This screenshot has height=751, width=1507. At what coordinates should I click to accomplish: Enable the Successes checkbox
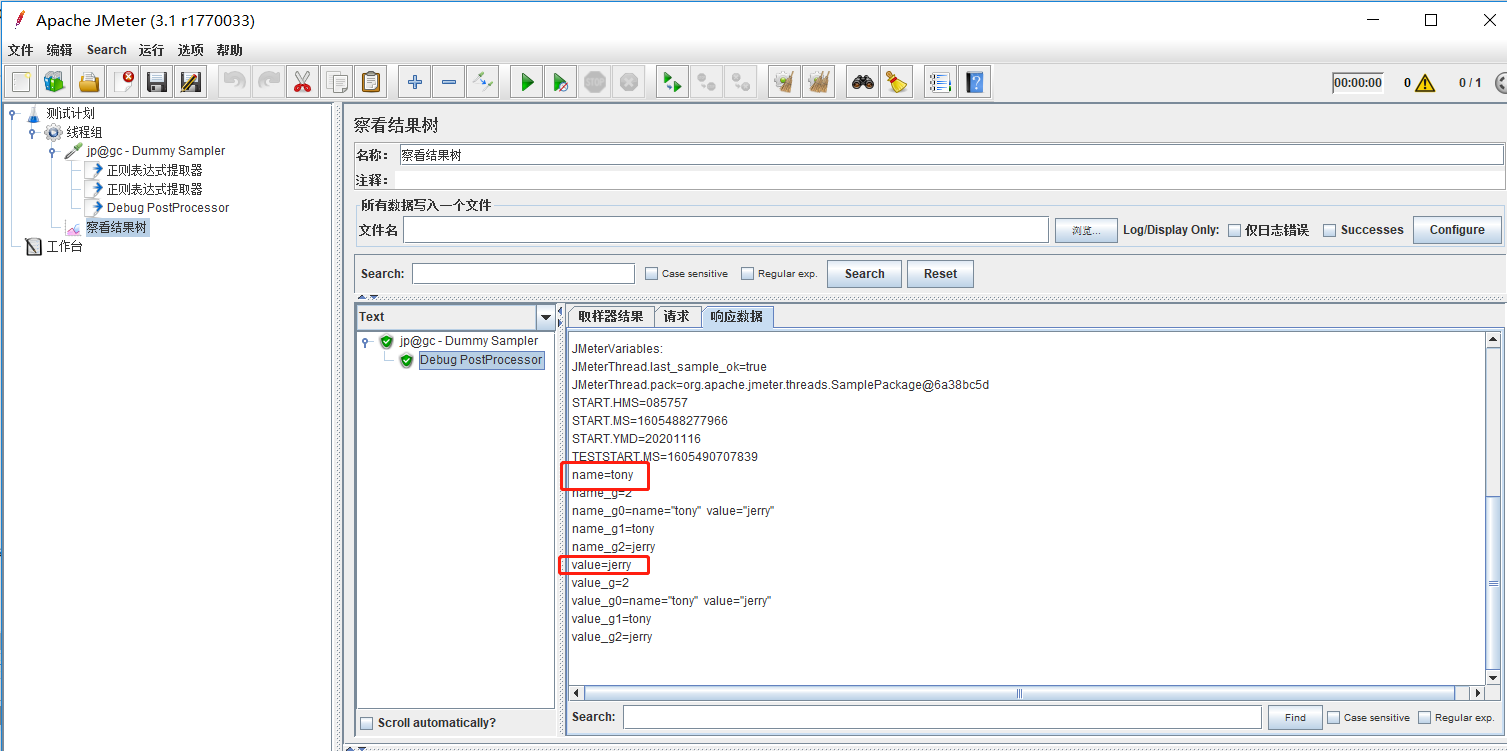click(x=1329, y=230)
